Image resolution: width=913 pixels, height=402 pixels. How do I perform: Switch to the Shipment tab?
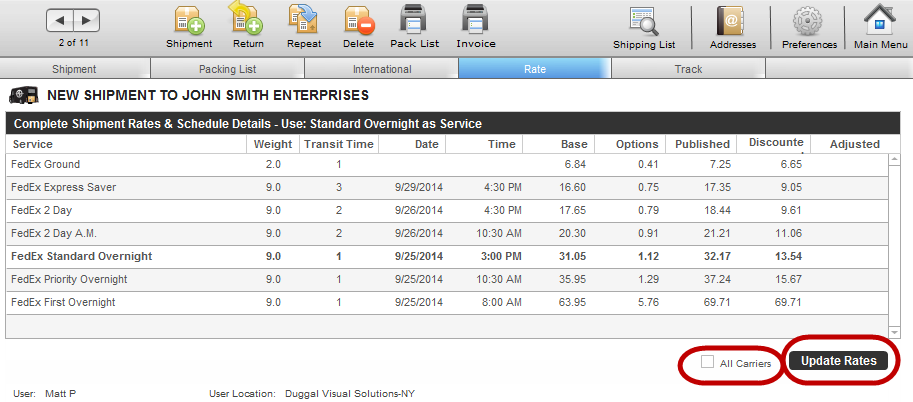pos(75,69)
